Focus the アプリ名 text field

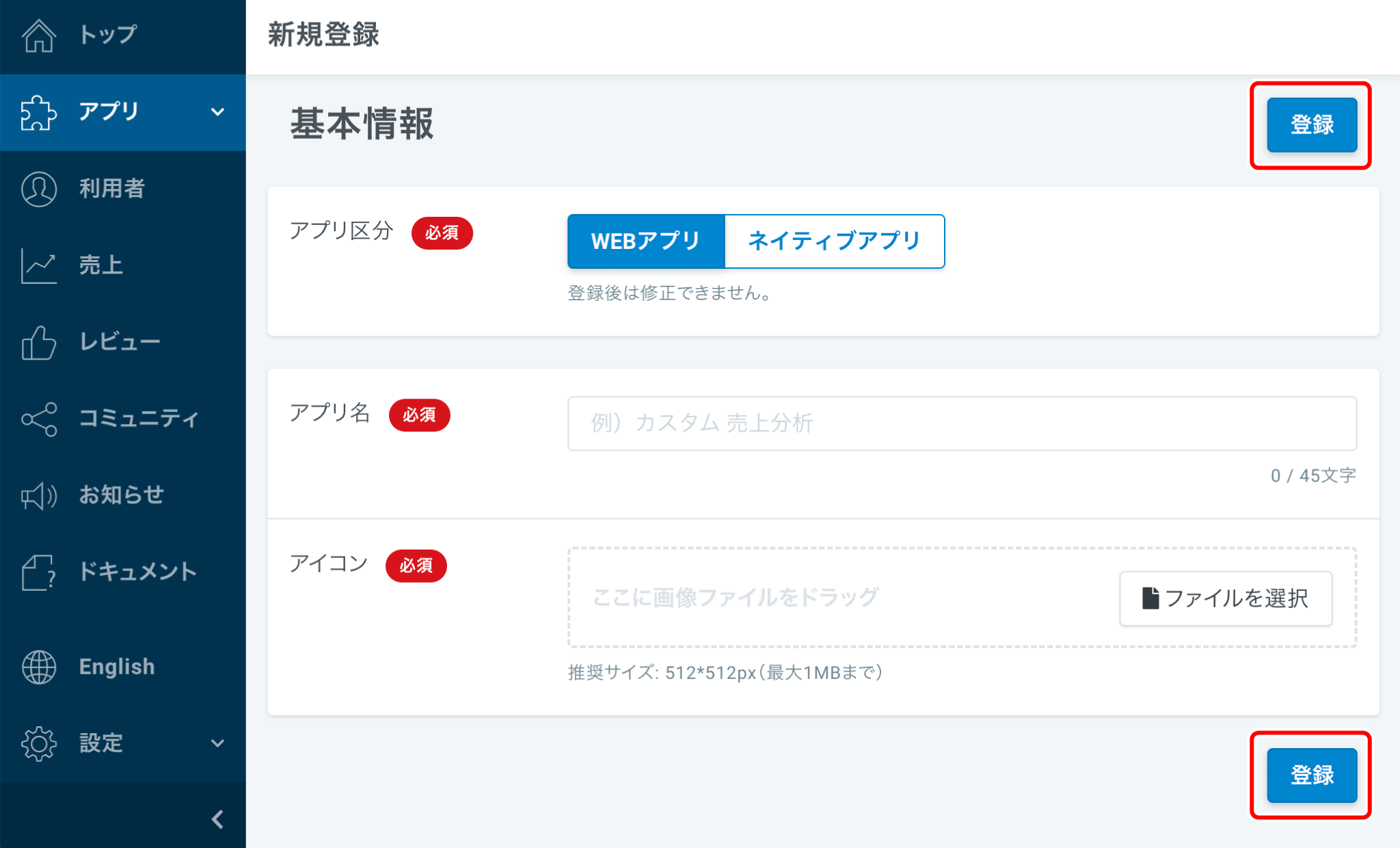coord(961,423)
